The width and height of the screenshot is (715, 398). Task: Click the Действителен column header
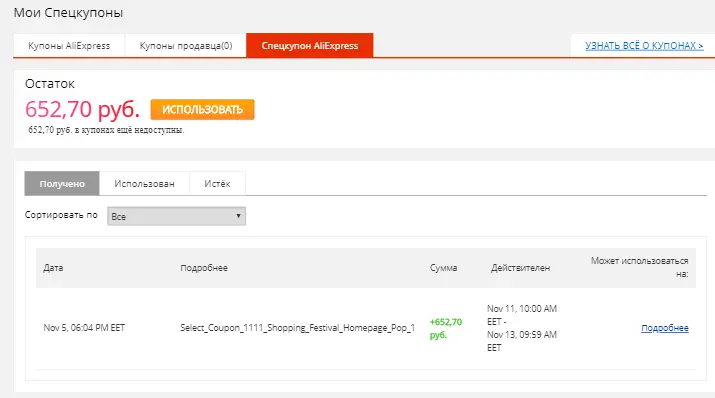pos(520,268)
